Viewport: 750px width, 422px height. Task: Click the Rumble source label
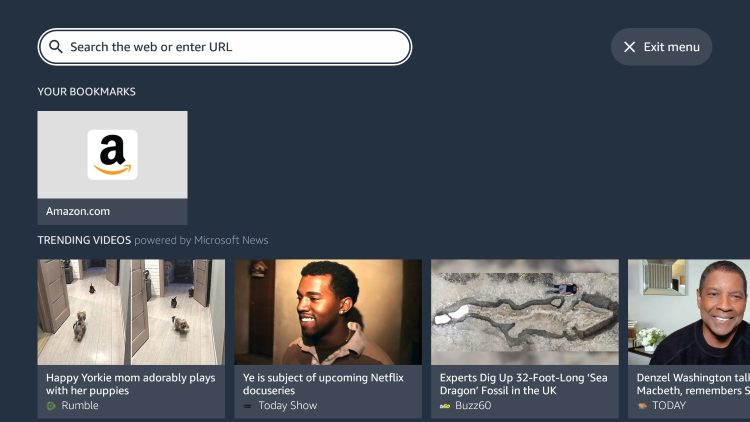(x=80, y=405)
